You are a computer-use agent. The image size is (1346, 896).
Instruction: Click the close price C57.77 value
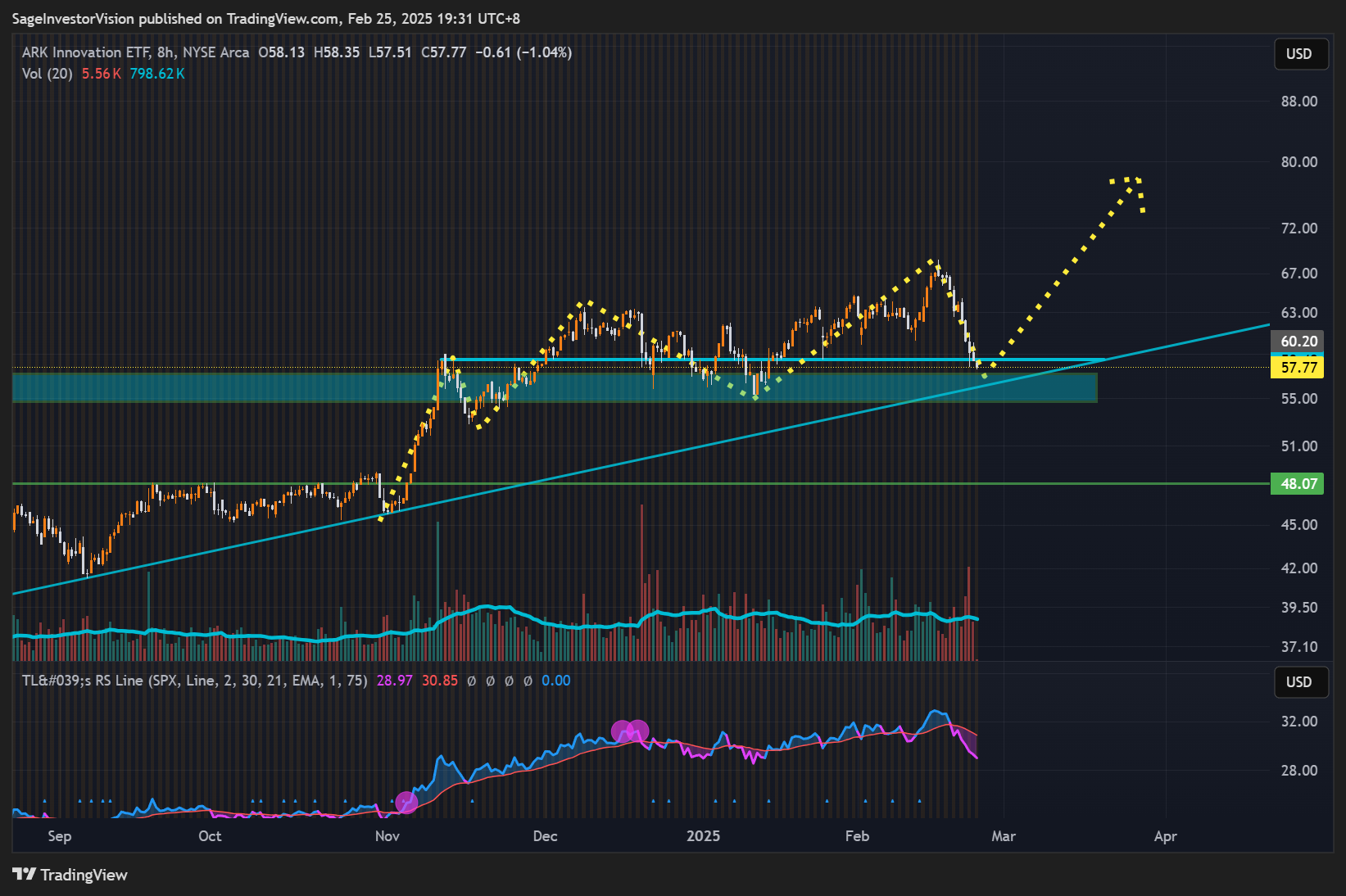[x=443, y=52]
